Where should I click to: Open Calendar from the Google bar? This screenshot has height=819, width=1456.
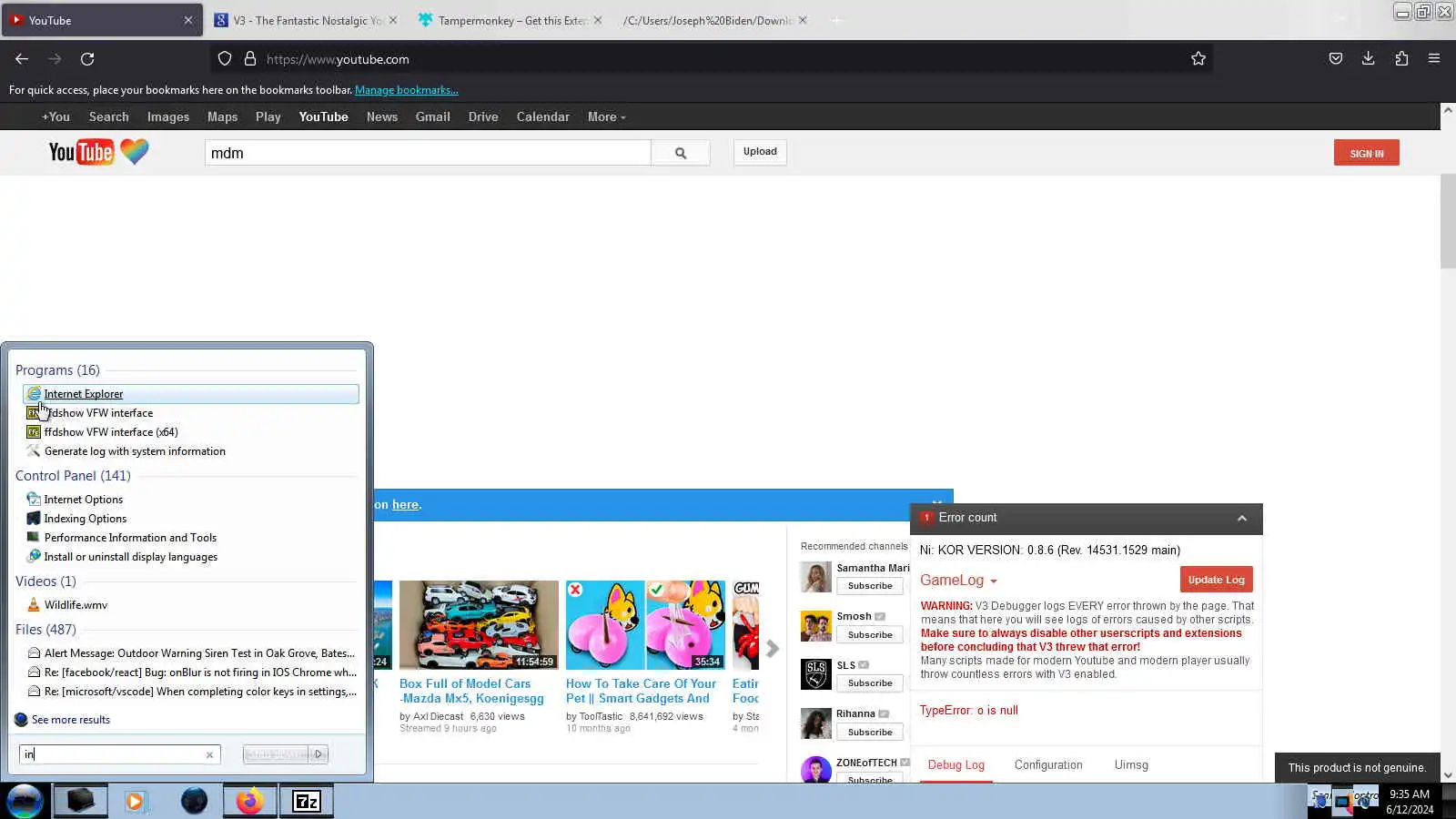pyautogui.click(x=543, y=116)
